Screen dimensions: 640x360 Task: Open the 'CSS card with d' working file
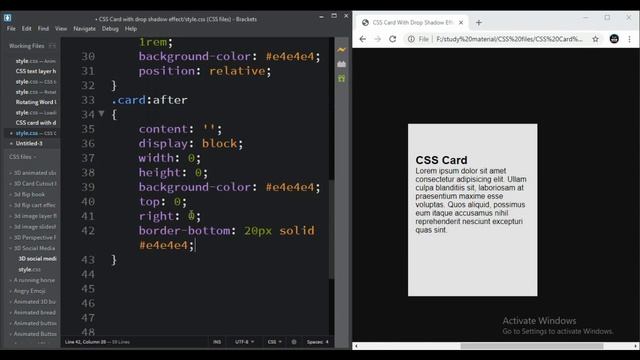tap(36, 123)
